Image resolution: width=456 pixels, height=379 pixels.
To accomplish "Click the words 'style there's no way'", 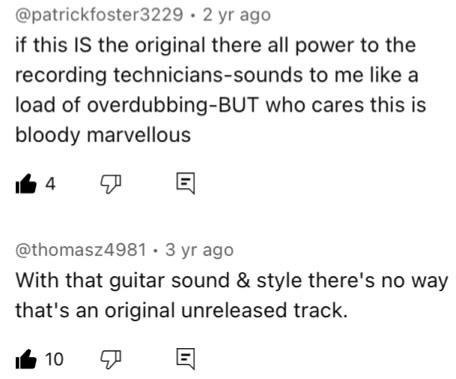I will [352, 281].
